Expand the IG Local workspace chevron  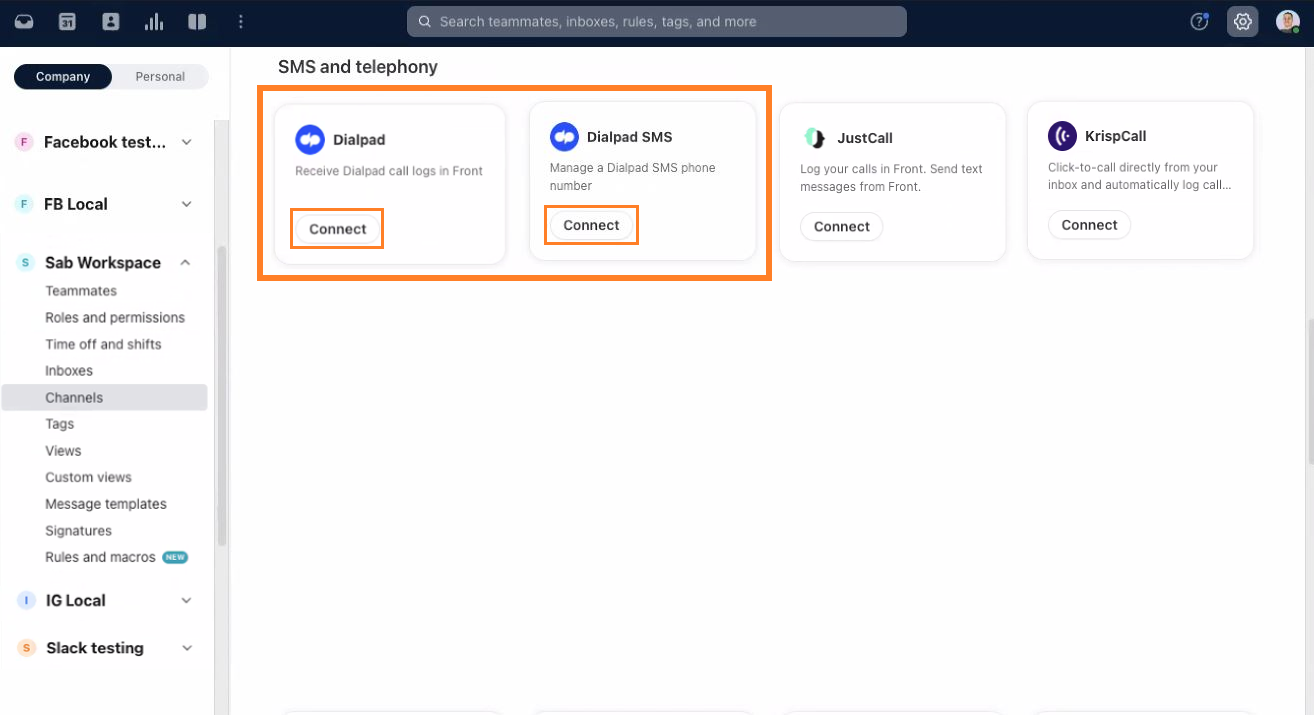pos(187,601)
